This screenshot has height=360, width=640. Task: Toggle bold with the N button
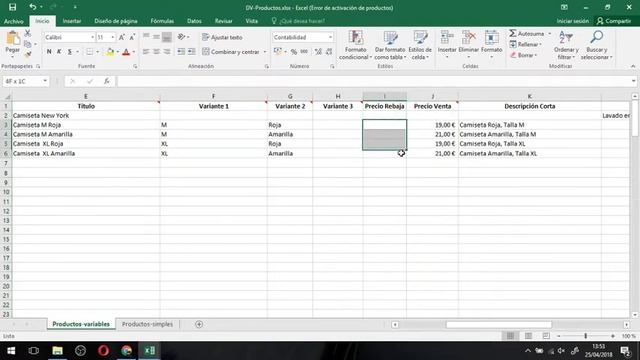pyautogui.click(x=49, y=52)
